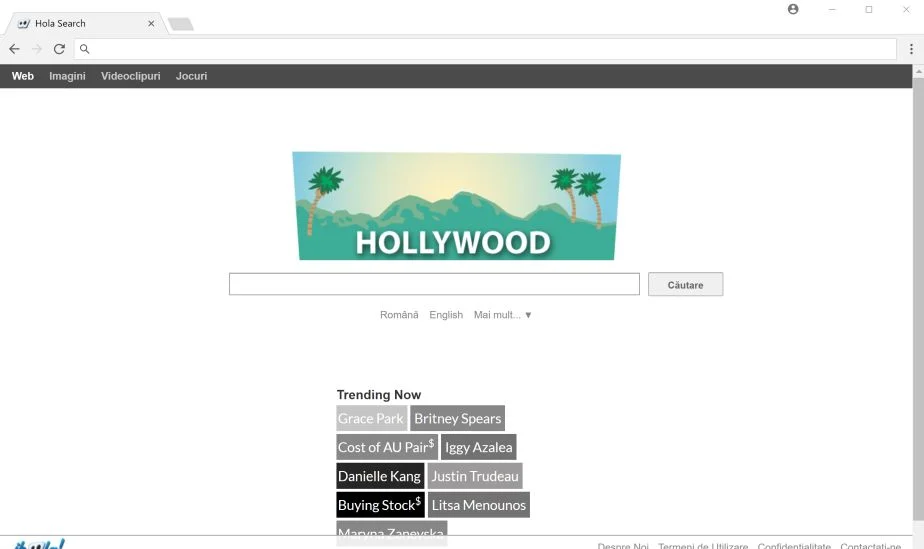924x549 pixels.
Task: Open trending topic Grace Park
Action: click(x=371, y=418)
